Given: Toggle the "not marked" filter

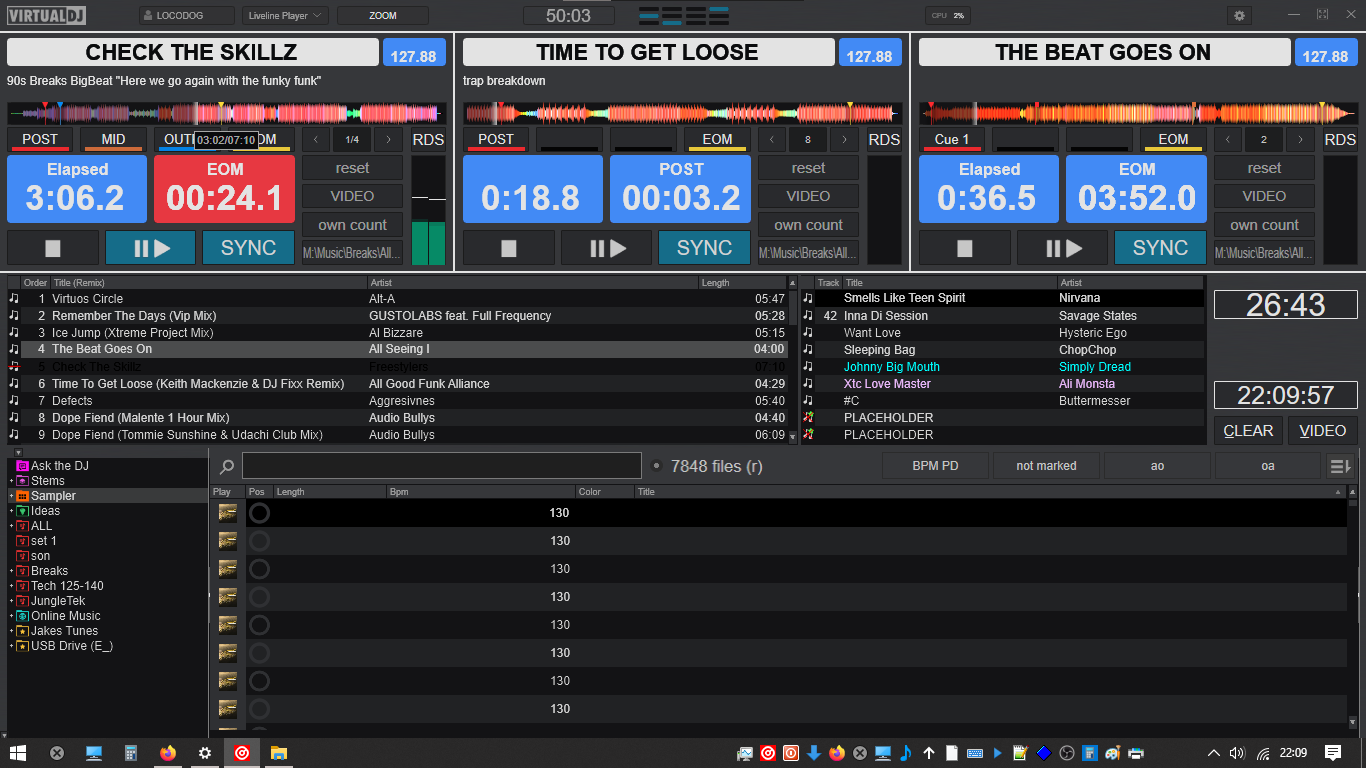Looking at the screenshot, I should [1046, 466].
